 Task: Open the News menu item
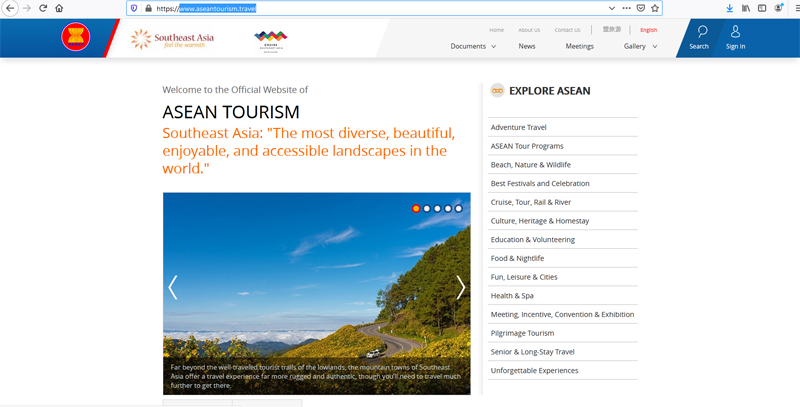coord(527,46)
